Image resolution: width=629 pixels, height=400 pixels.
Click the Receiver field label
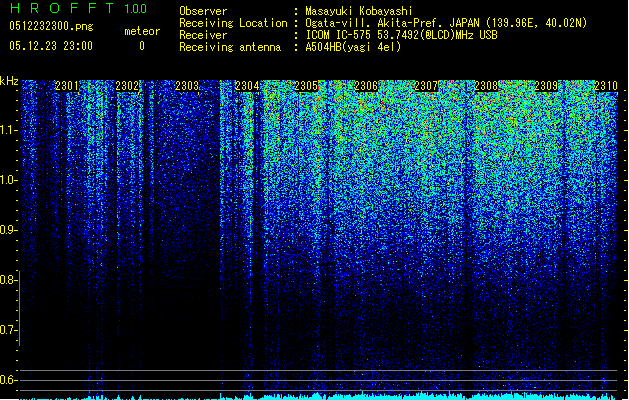[203, 35]
